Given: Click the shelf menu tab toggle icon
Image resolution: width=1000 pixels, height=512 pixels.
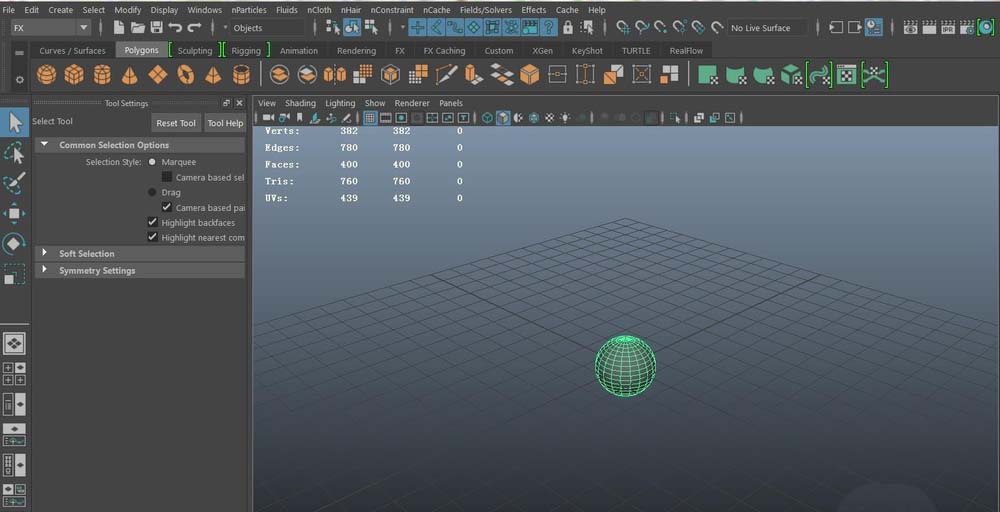Looking at the screenshot, I should [20, 52].
